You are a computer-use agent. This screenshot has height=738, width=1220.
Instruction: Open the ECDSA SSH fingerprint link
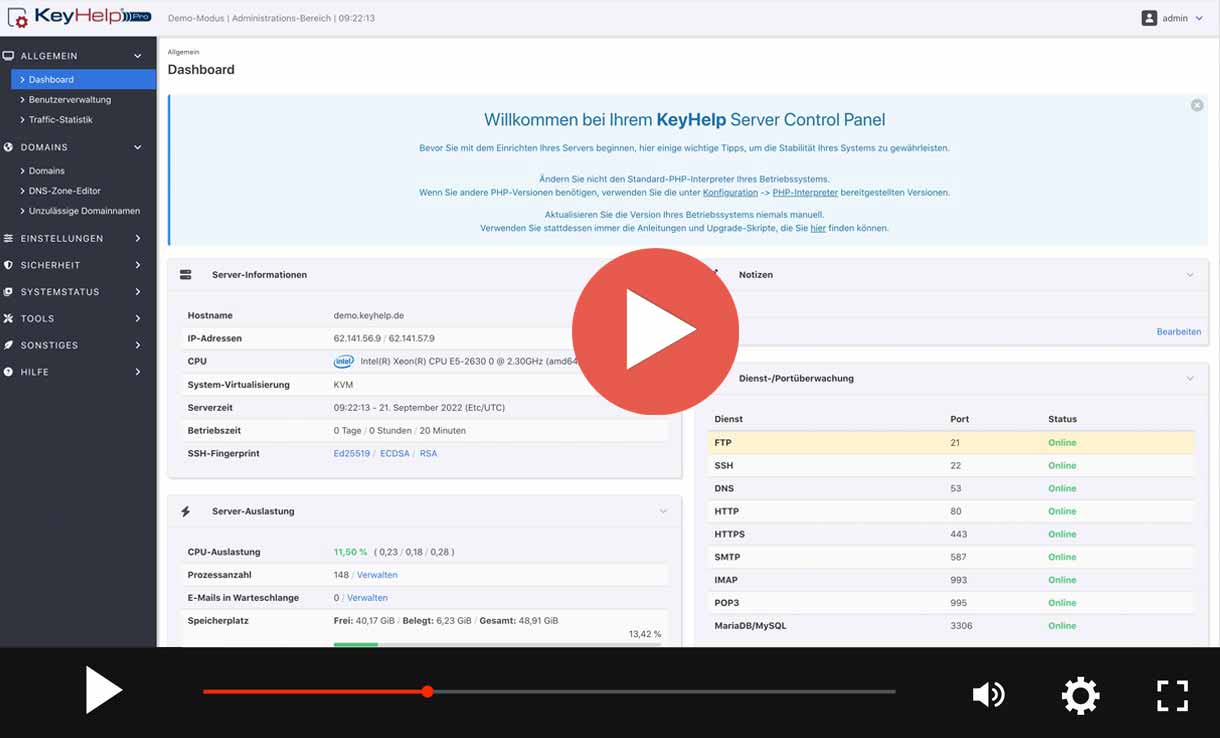[395, 454]
